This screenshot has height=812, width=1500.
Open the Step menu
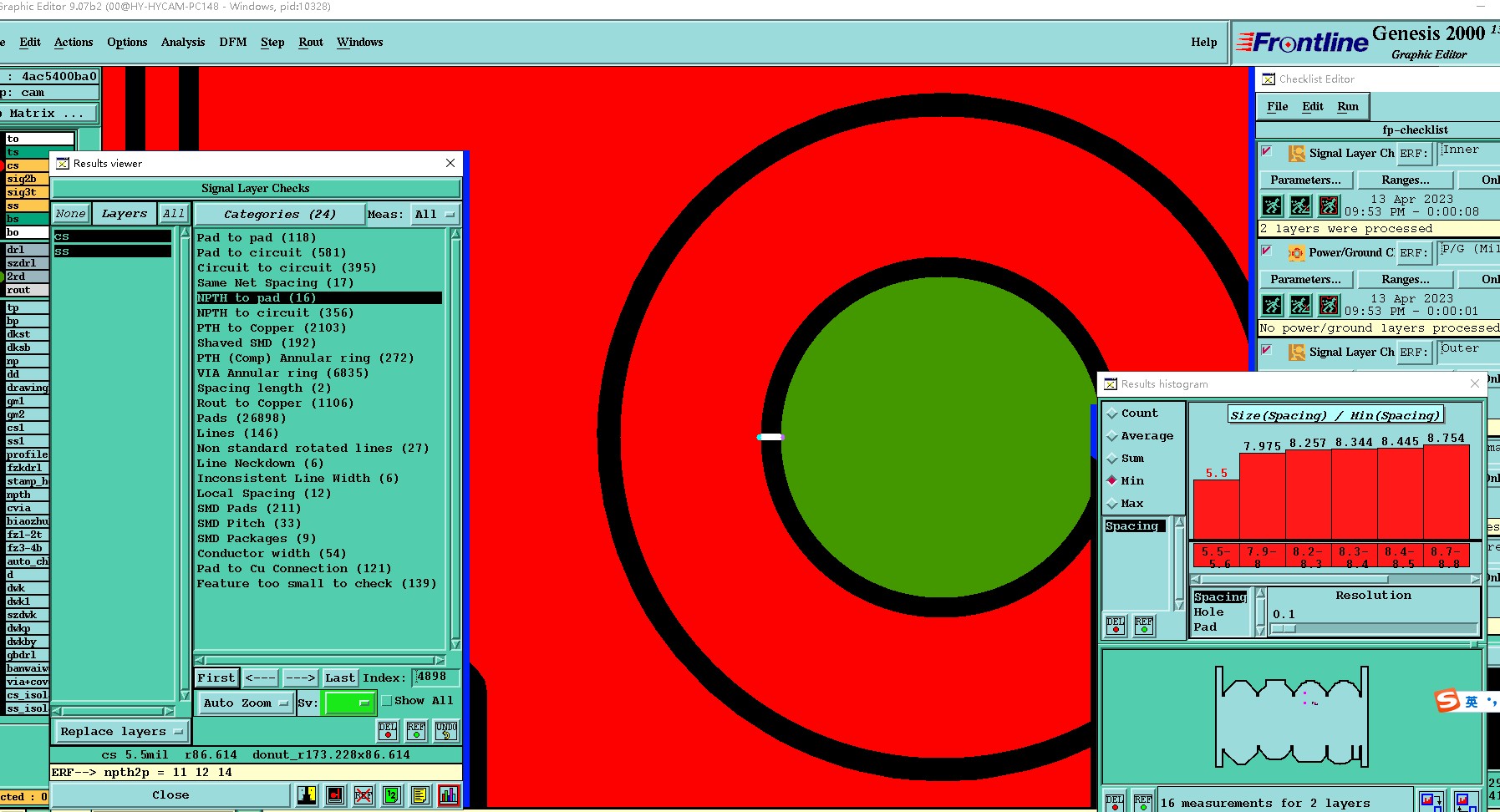(272, 43)
